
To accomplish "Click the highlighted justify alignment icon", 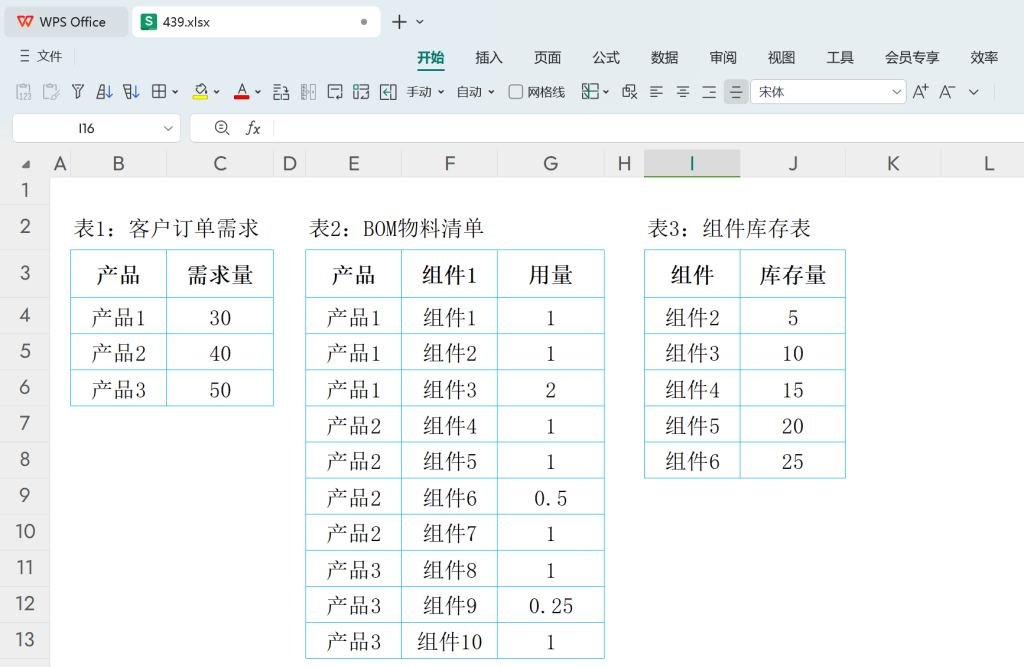I will pyautogui.click(x=736, y=92).
